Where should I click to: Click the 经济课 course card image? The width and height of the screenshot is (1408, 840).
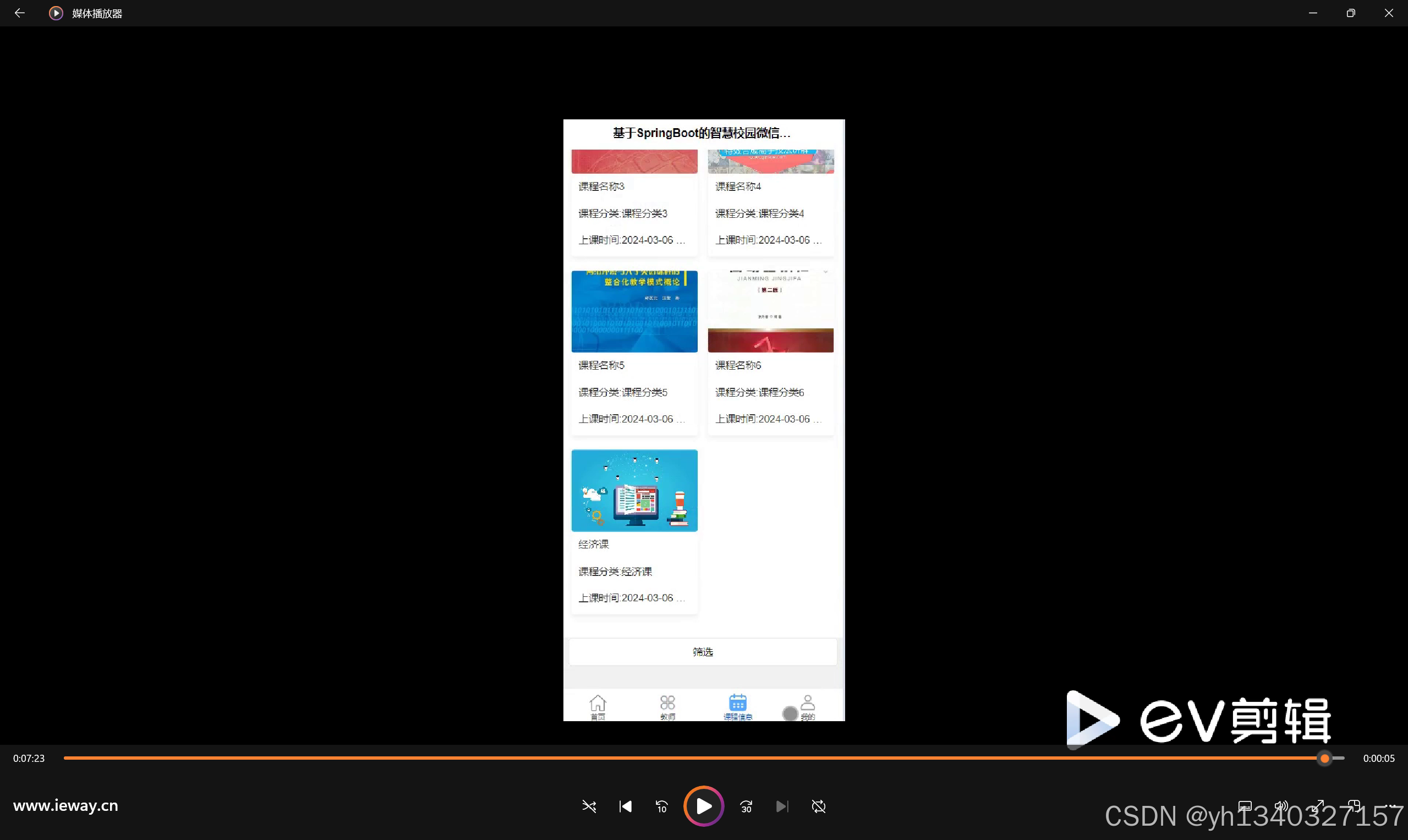pos(634,490)
